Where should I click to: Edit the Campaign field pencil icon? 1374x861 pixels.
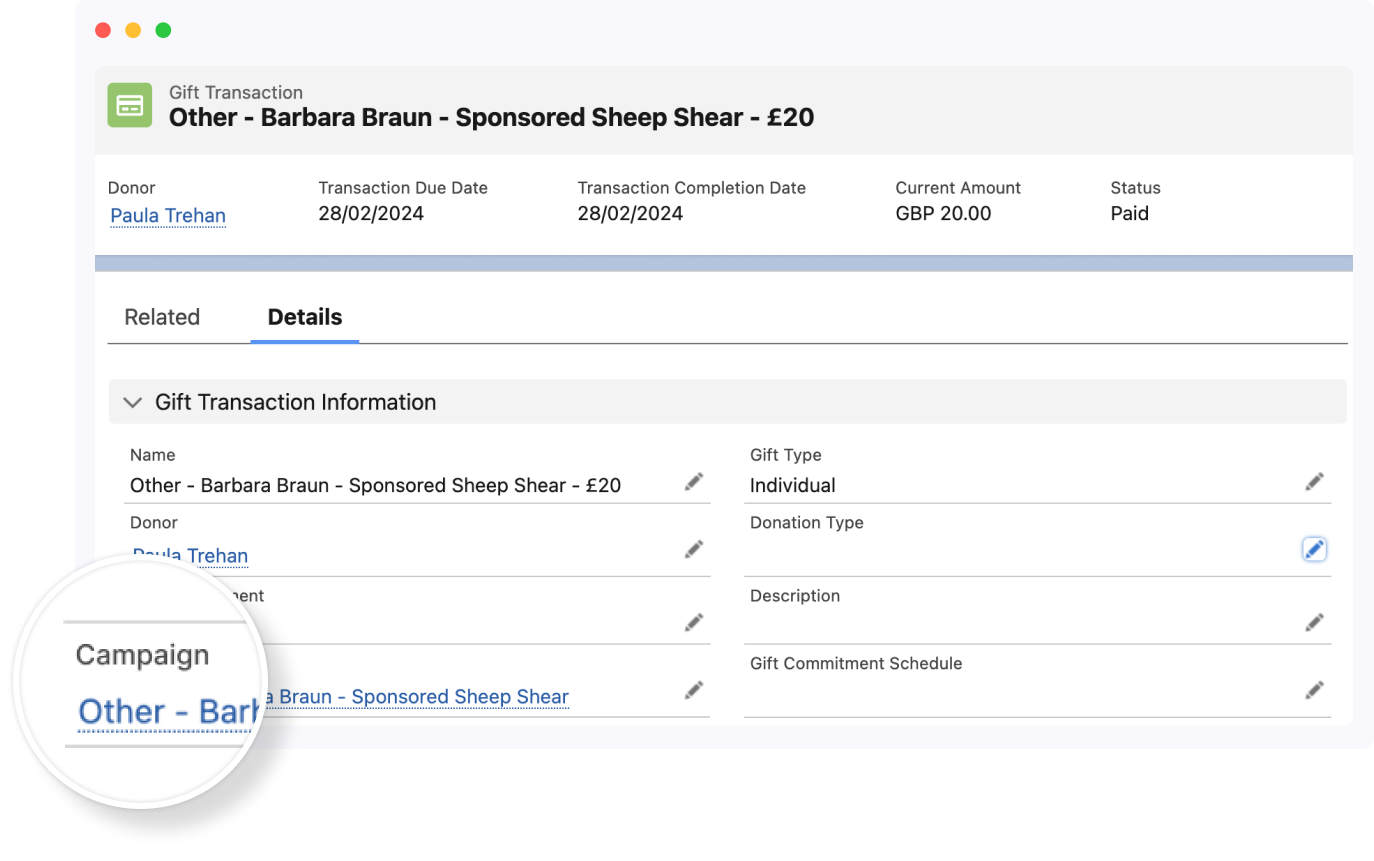[694, 690]
